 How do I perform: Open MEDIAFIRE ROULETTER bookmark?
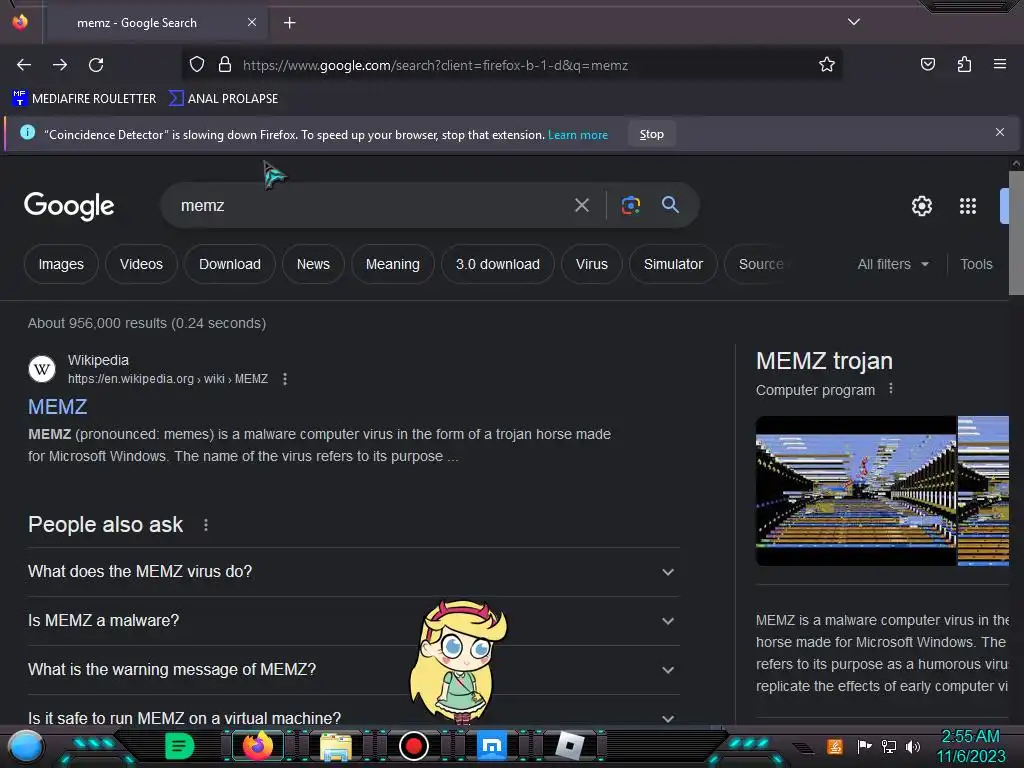[x=84, y=99]
